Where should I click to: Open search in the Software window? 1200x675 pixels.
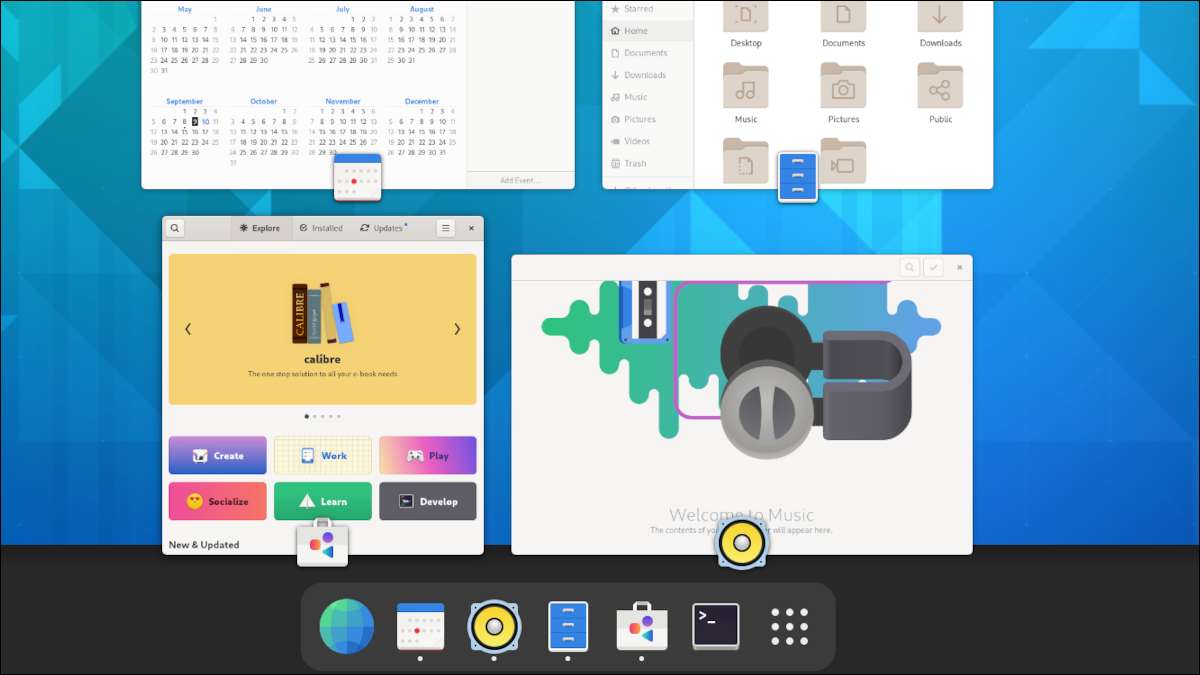(x=175, y=228)
